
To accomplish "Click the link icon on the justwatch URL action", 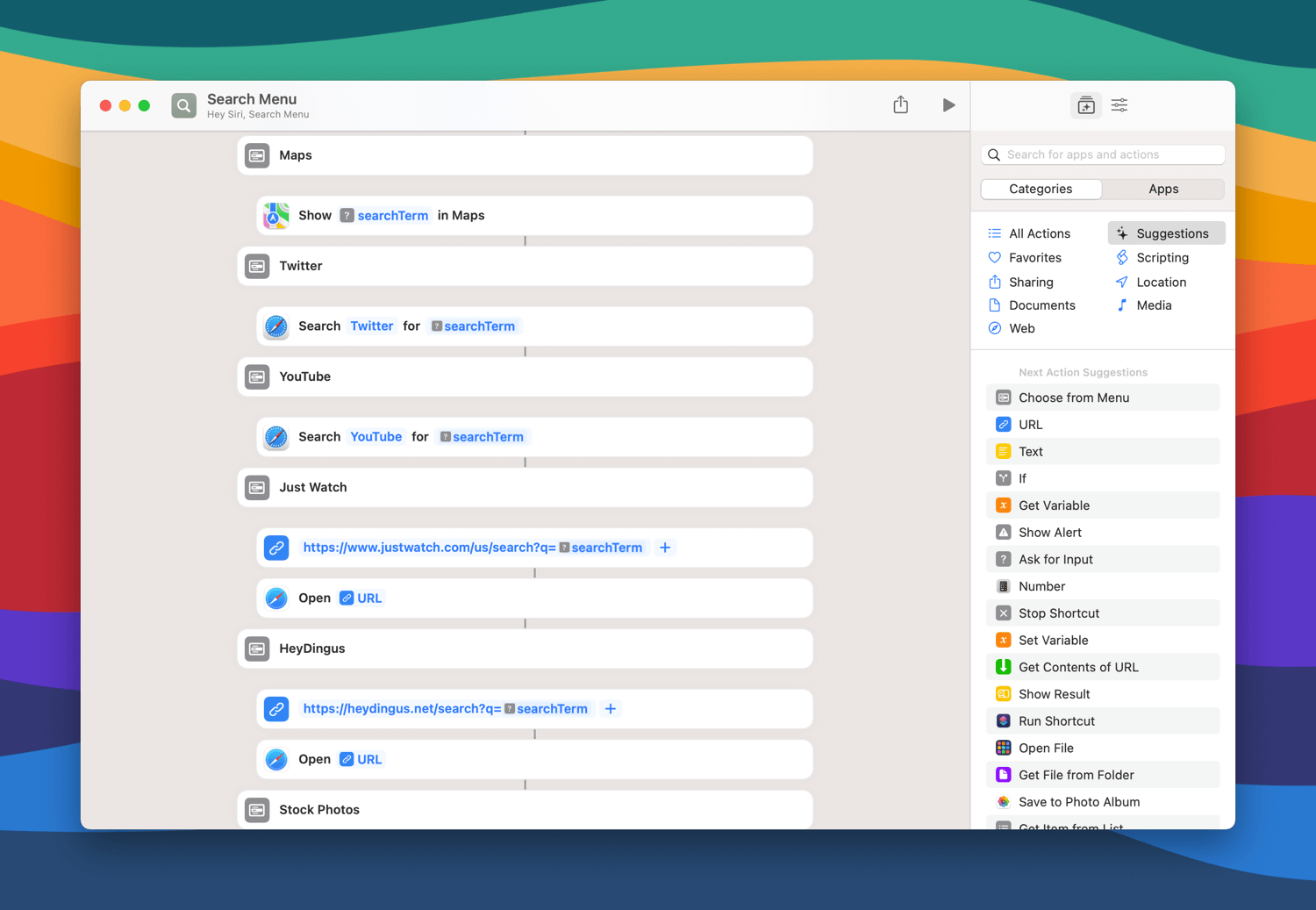I will click(276, 548).
